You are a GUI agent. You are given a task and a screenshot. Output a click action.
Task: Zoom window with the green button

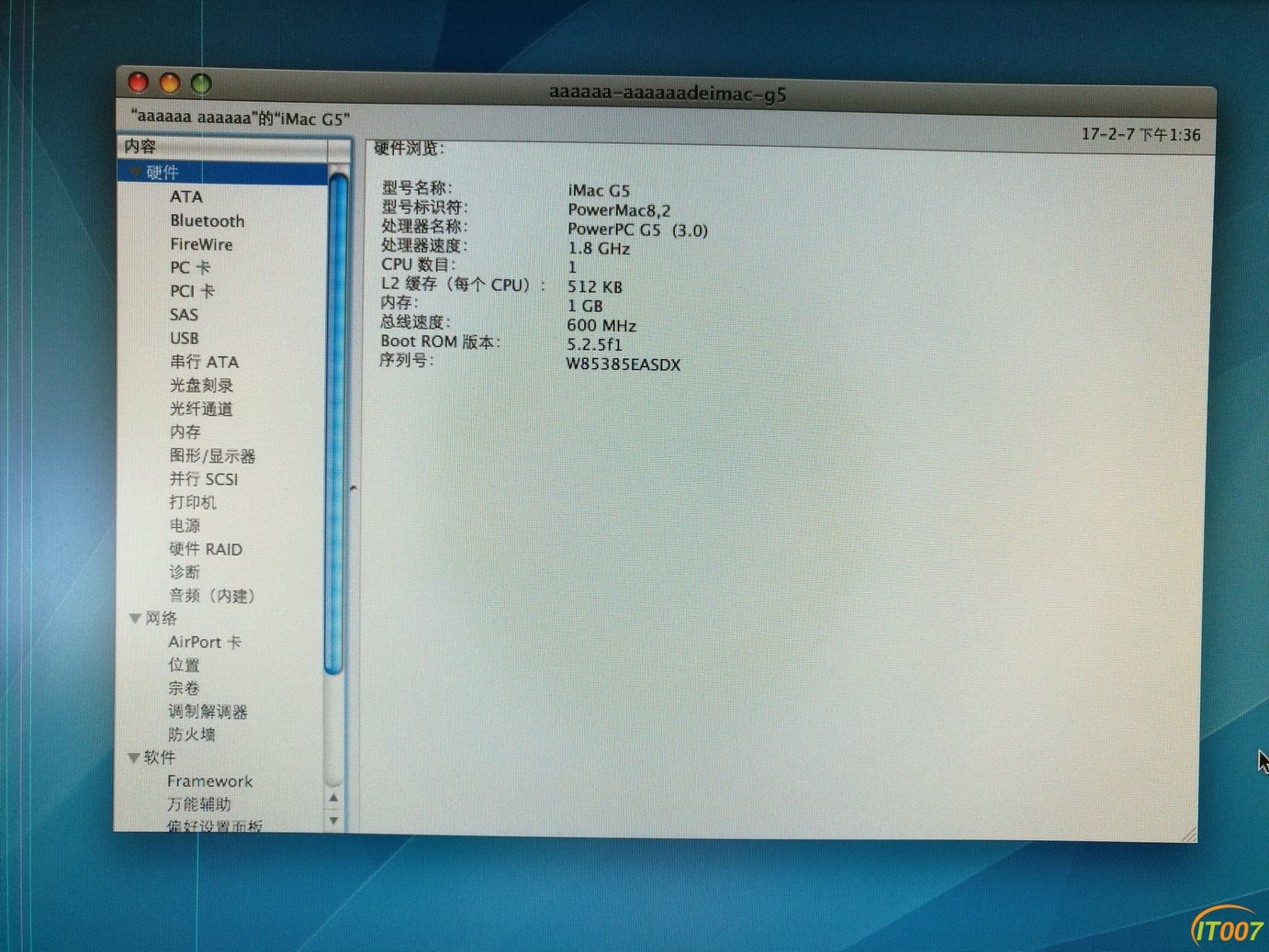pyautogui.click(x=201, y=84)
